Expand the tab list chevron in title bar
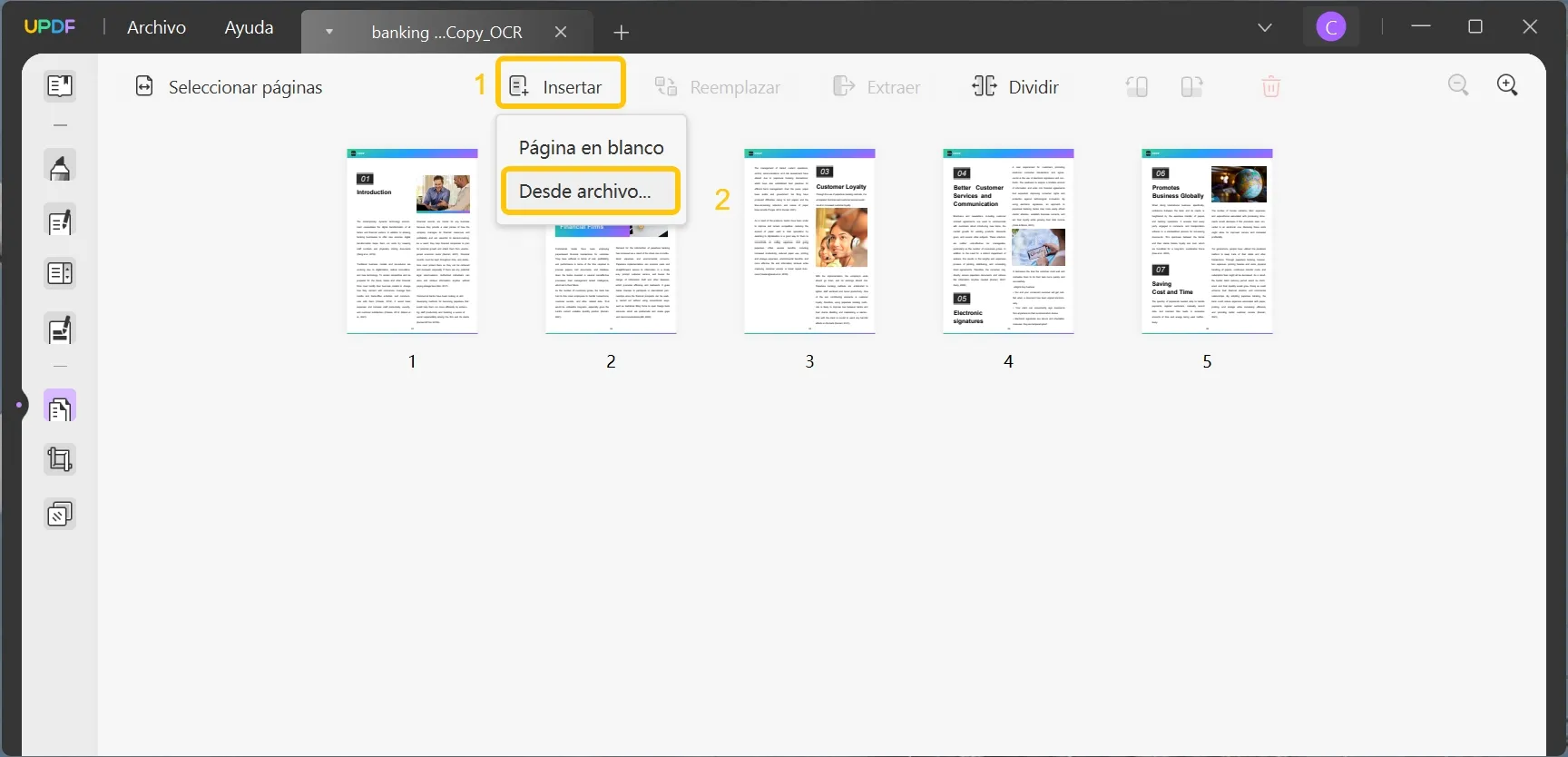 click(1265, 27)
